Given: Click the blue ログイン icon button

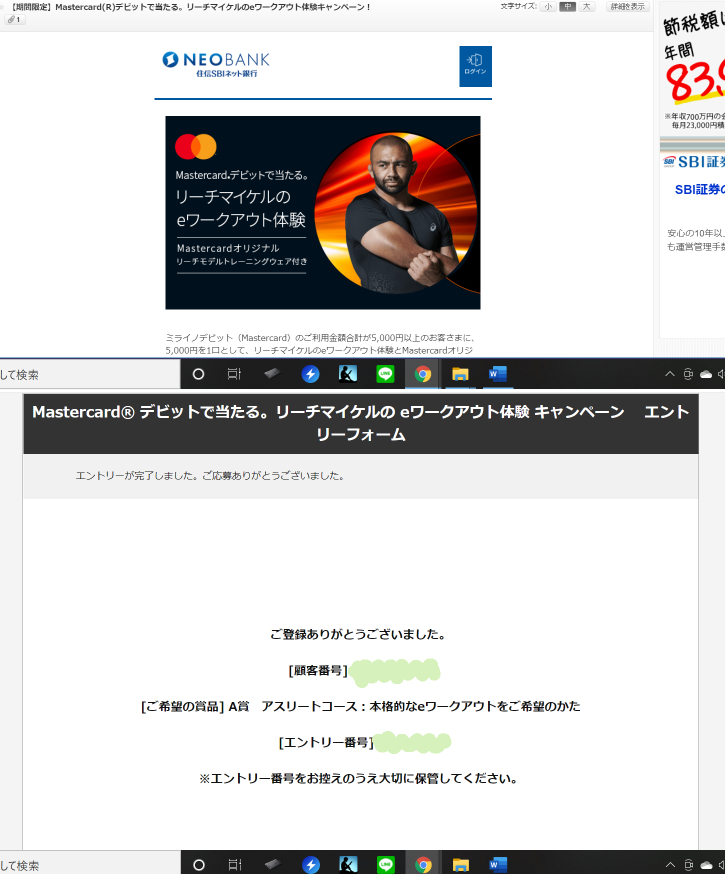Looking at the screenshot, I should [x=475, y=66].
